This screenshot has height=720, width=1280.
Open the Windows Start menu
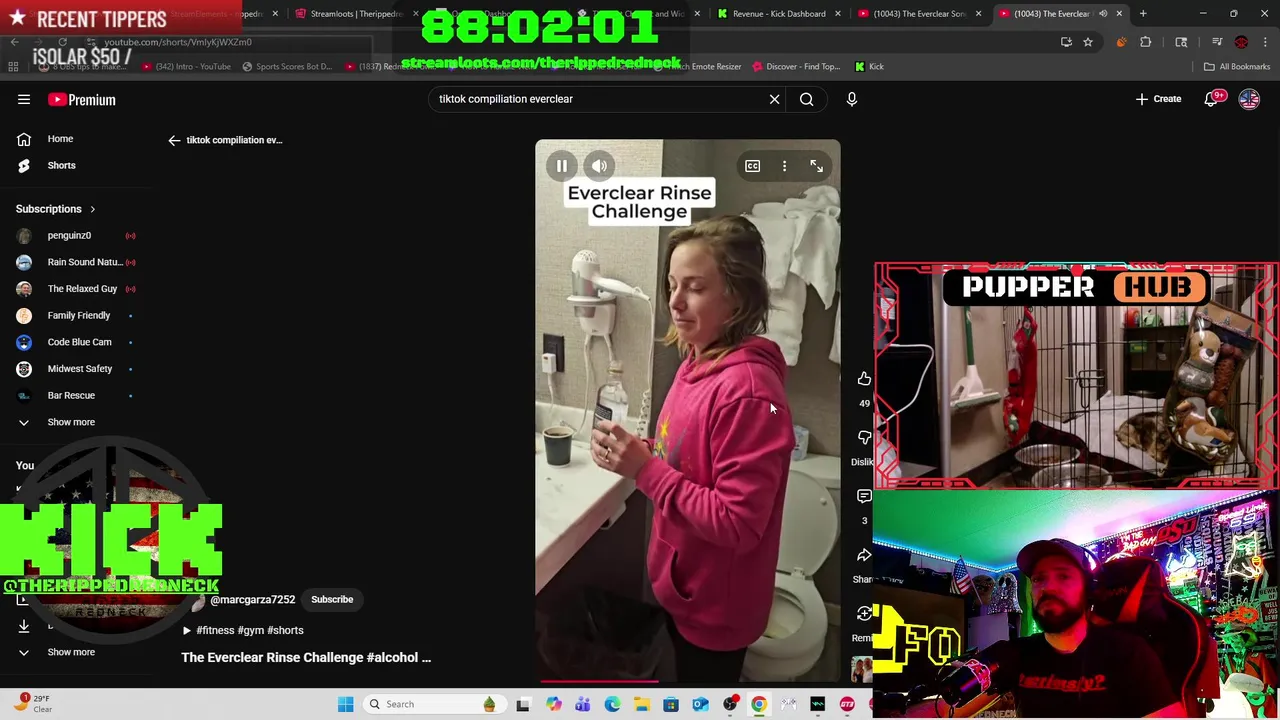click(x=345, y=704)
